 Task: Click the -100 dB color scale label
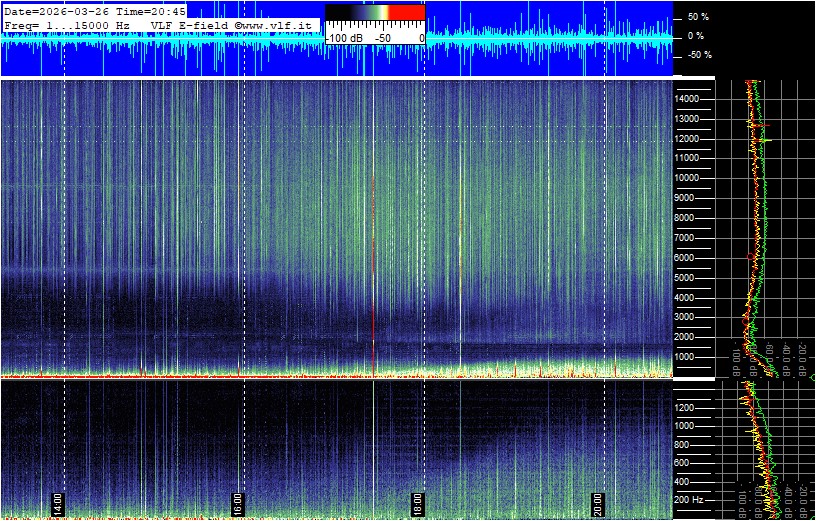tap(345, 39)
